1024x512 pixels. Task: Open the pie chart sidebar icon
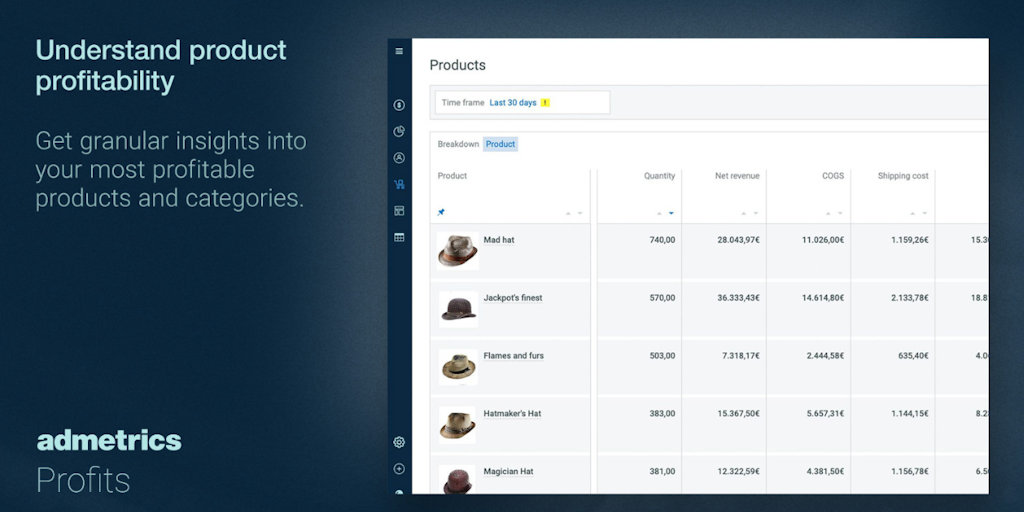(399, 131)
